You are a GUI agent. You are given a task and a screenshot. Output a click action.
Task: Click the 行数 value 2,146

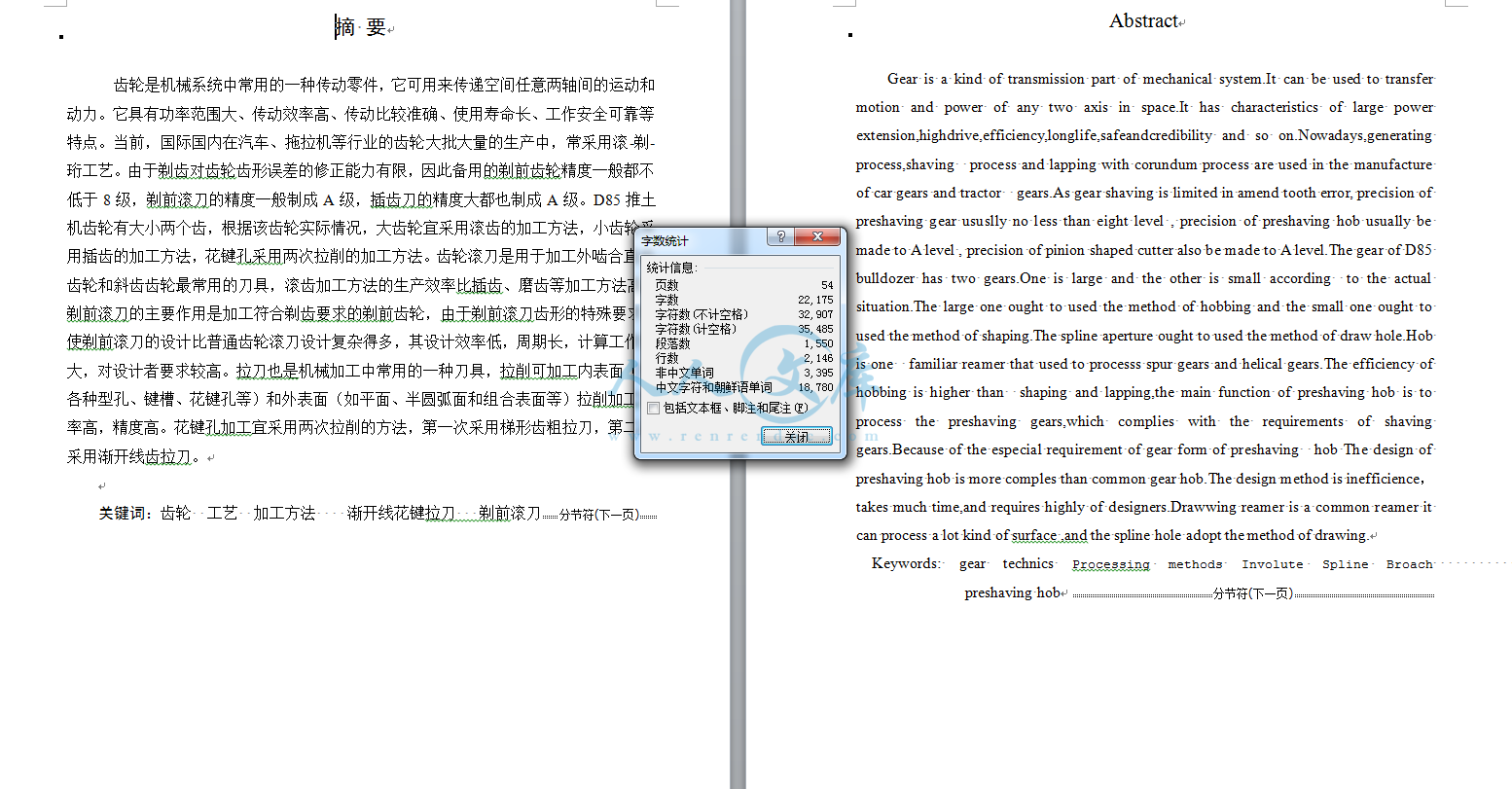point(818,358)
